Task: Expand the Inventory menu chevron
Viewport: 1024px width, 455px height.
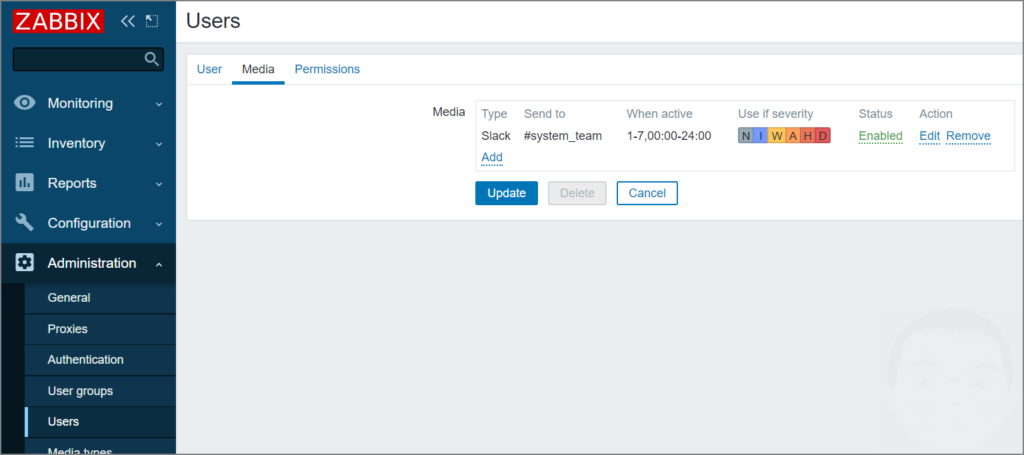Action: (x=159, y=144)
